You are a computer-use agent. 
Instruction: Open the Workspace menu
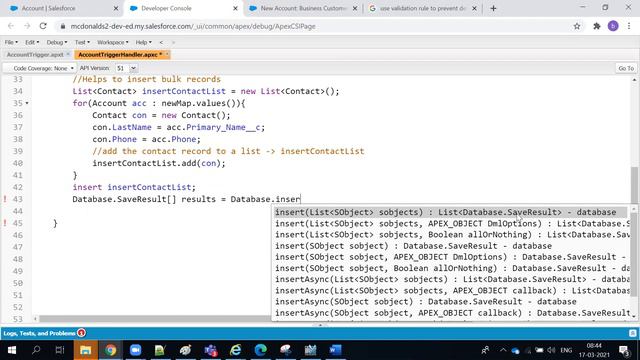pyautogui.click(x=112, y=42)
